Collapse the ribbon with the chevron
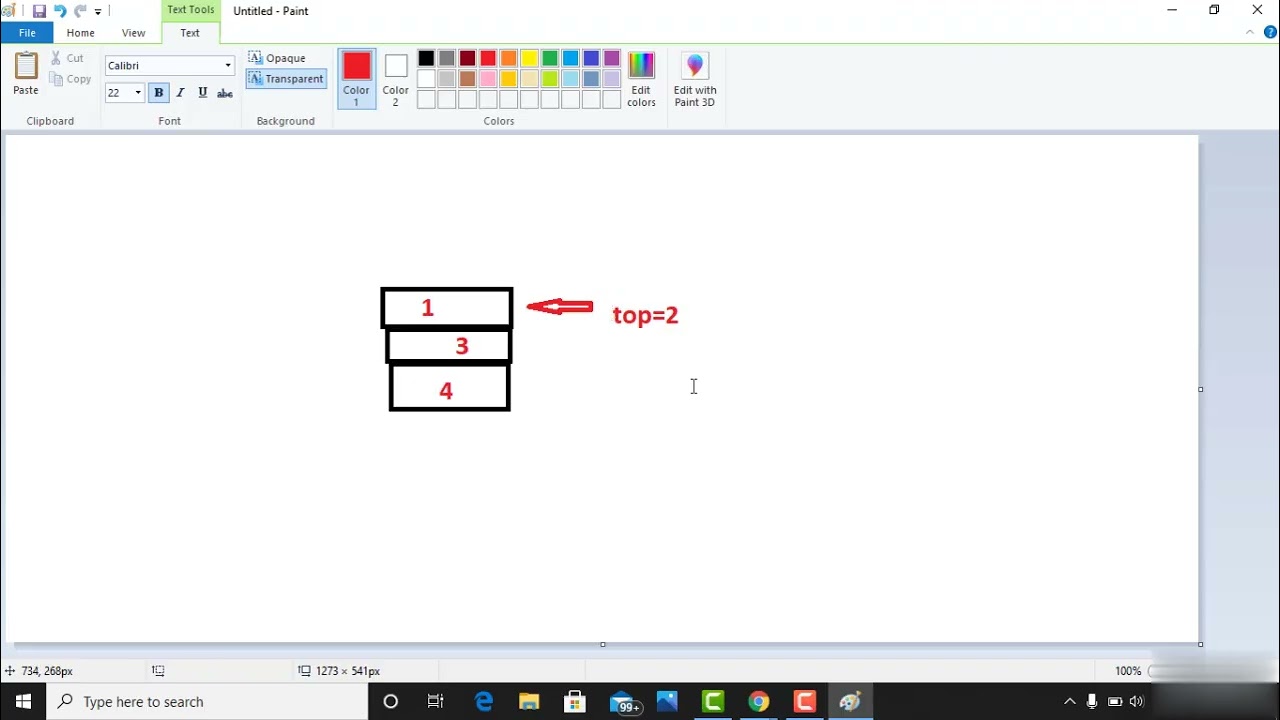The width and height of the screenshot is (1280, 720). click(x=1249, y=32)
